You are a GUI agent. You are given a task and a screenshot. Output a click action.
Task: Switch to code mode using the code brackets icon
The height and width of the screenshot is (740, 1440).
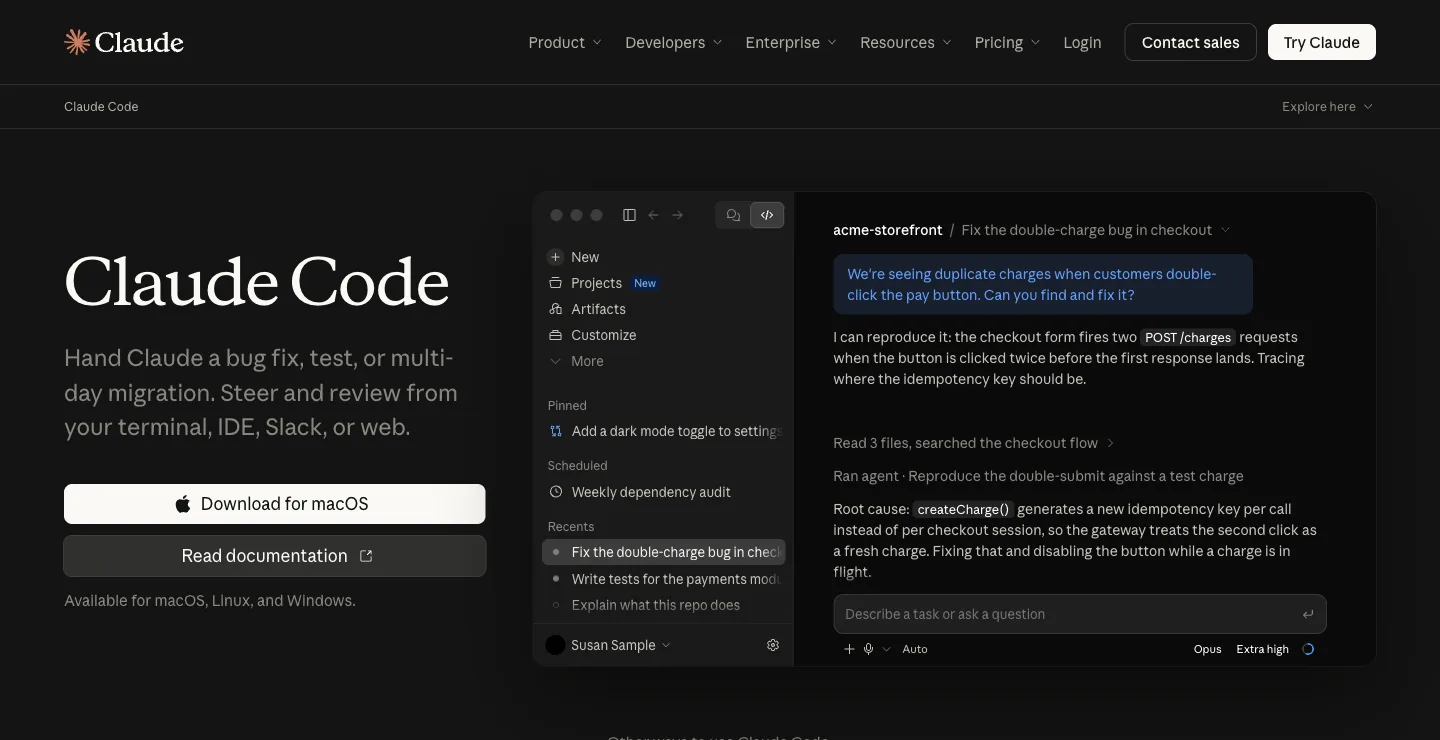(767, 215)
